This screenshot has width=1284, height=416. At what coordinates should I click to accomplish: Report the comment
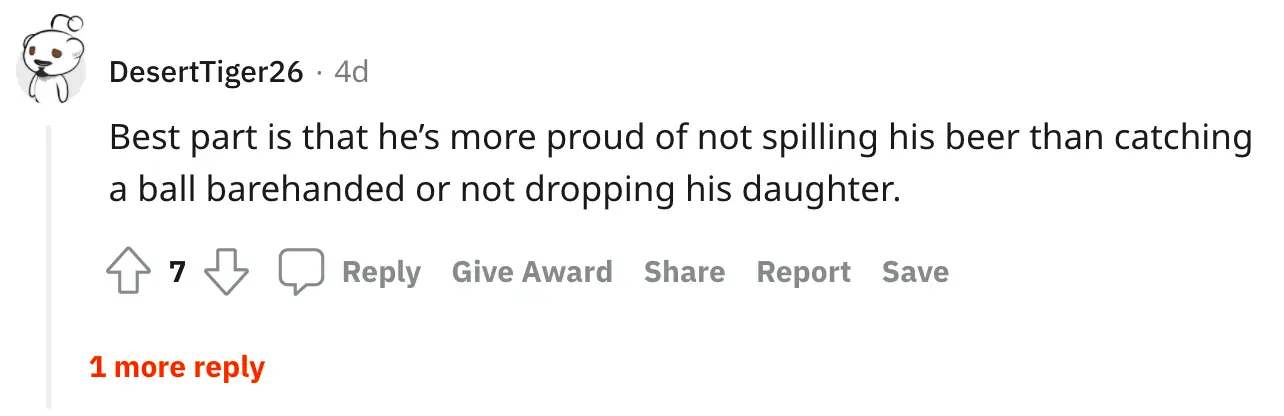(803, 272)
